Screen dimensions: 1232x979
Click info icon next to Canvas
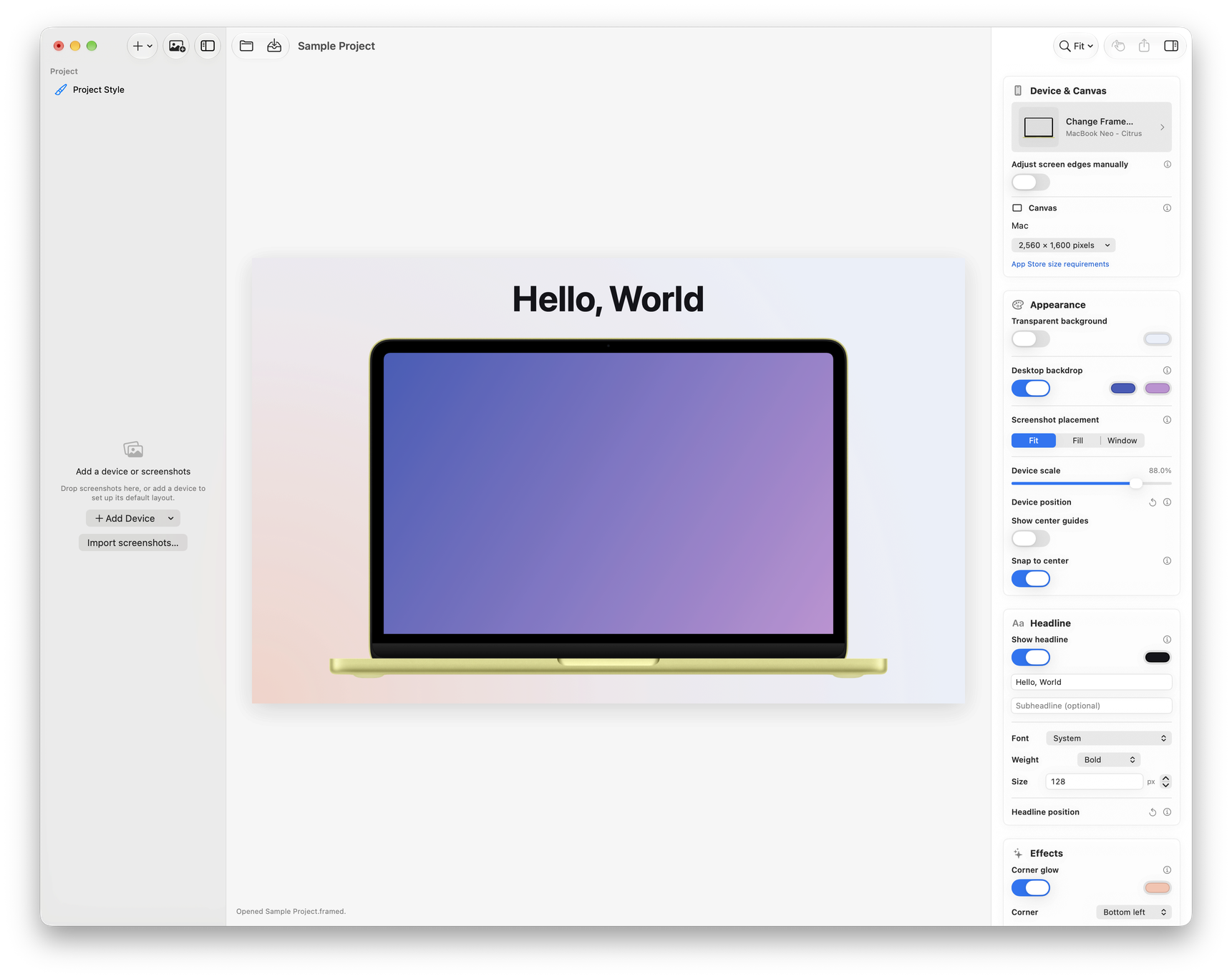click(x=1168, y=208)
